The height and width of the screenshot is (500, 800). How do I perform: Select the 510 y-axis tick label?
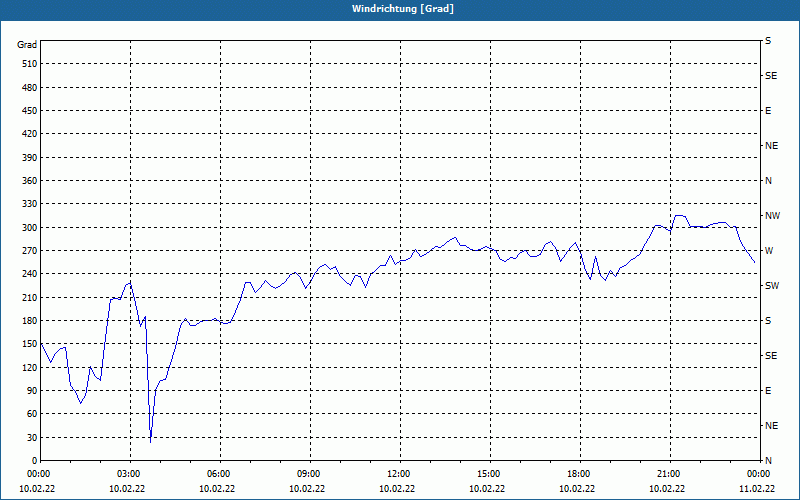click(x=29, y=64)
